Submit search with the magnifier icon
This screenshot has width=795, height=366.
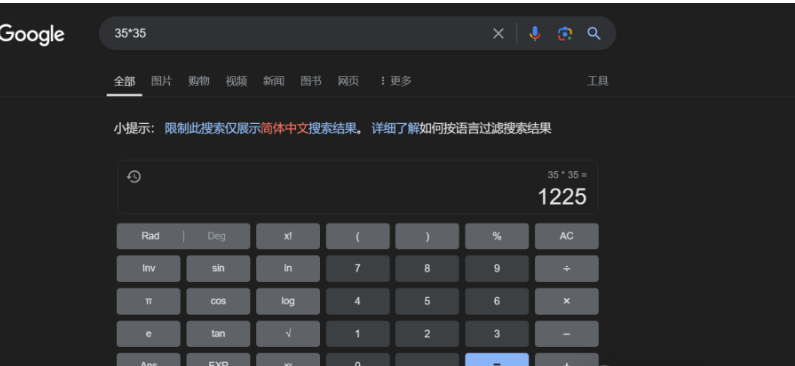(x=594, y=33)
